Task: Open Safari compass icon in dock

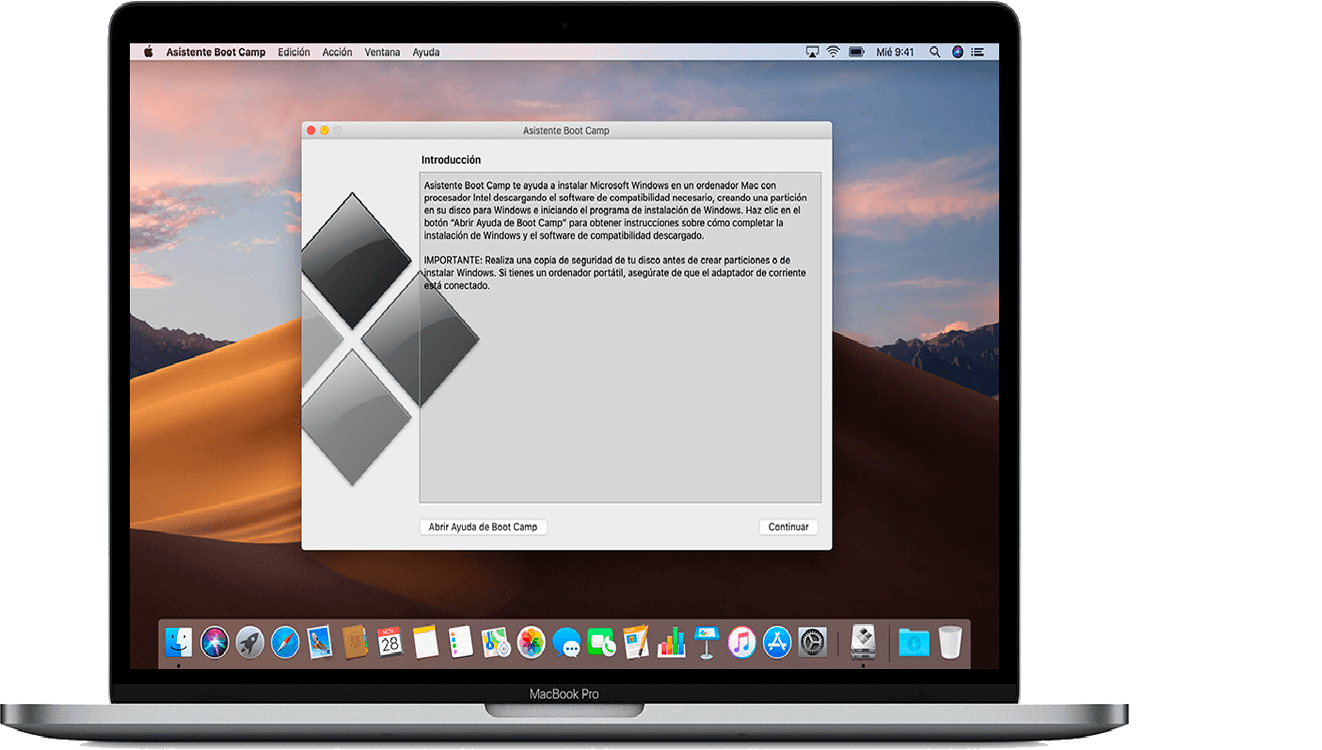Action: [285, 642]
